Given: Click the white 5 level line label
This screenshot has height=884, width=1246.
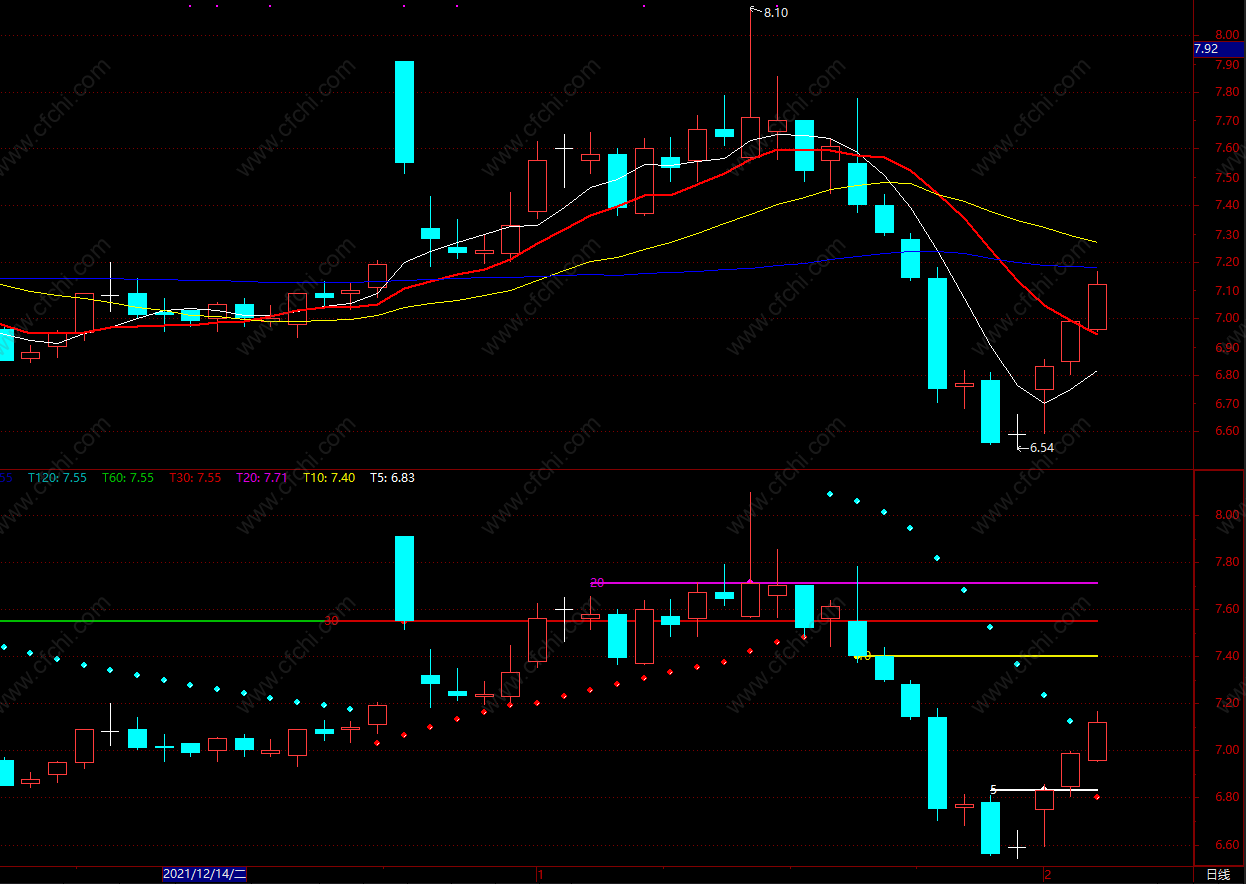Looking at the screenshot, I should pos(993,790).
